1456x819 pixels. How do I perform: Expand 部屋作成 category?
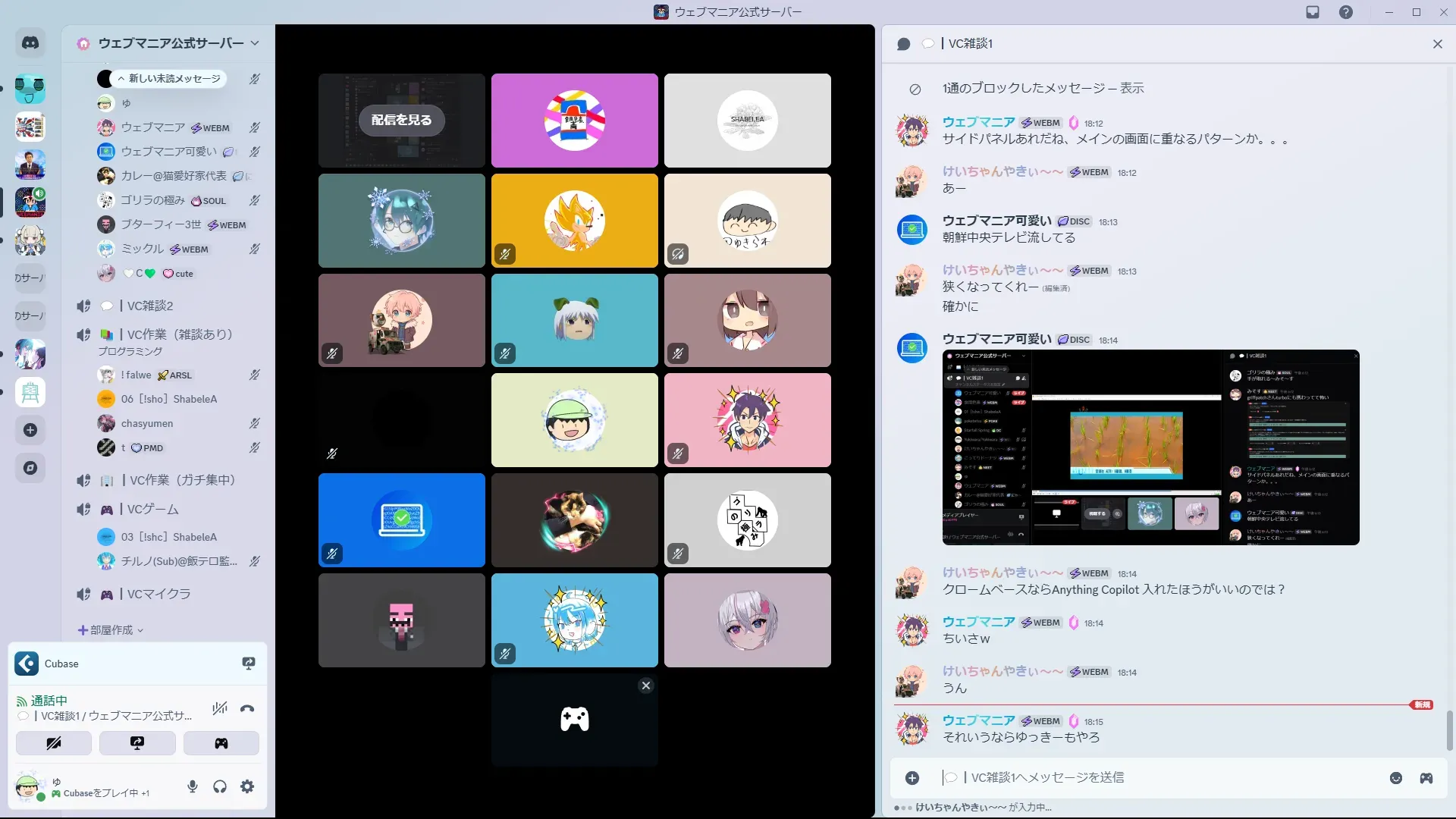tap(111, 630)
